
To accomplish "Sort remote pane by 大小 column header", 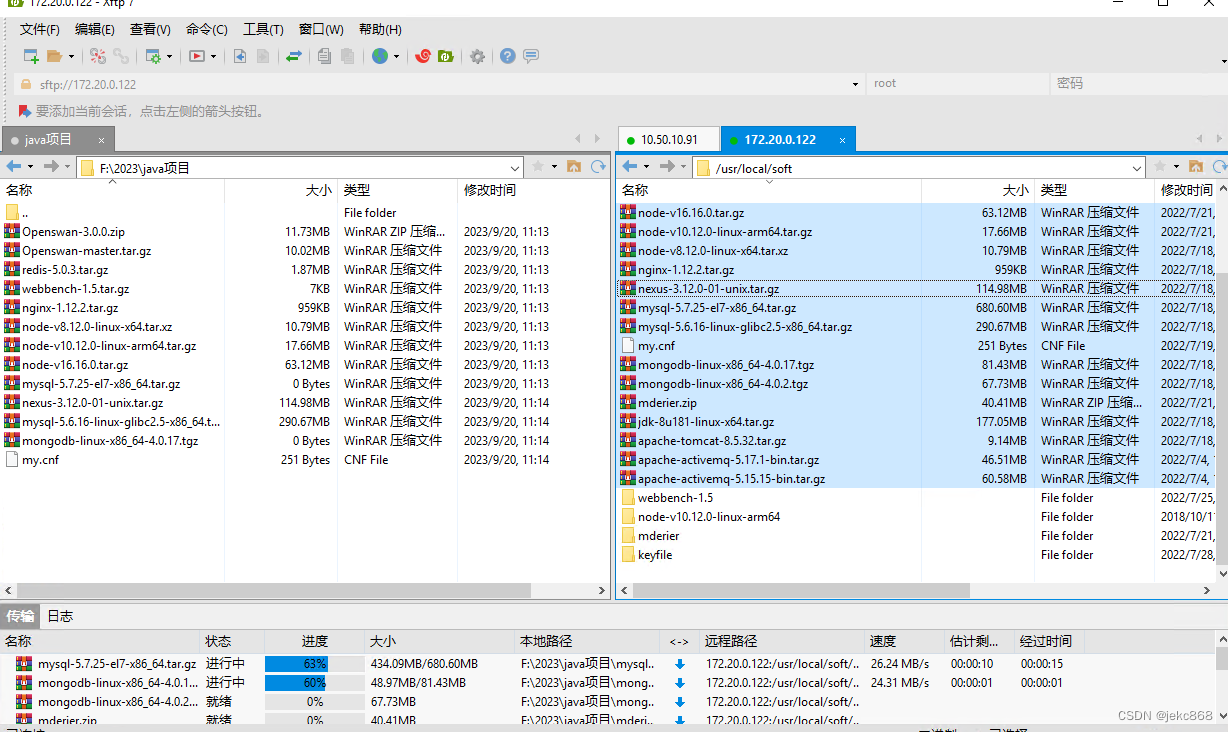I will 977,190.
